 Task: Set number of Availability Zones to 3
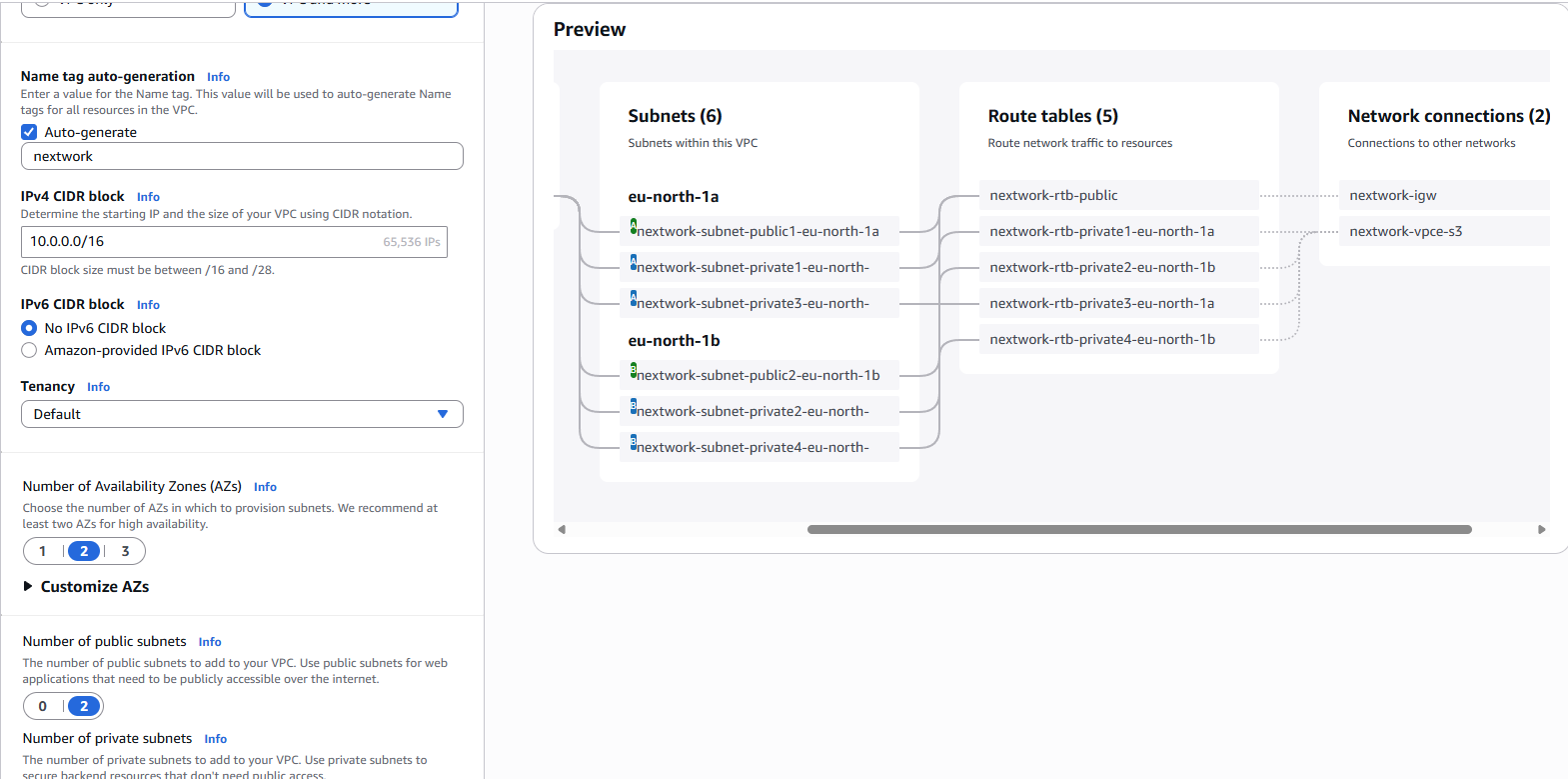point(125,551)
